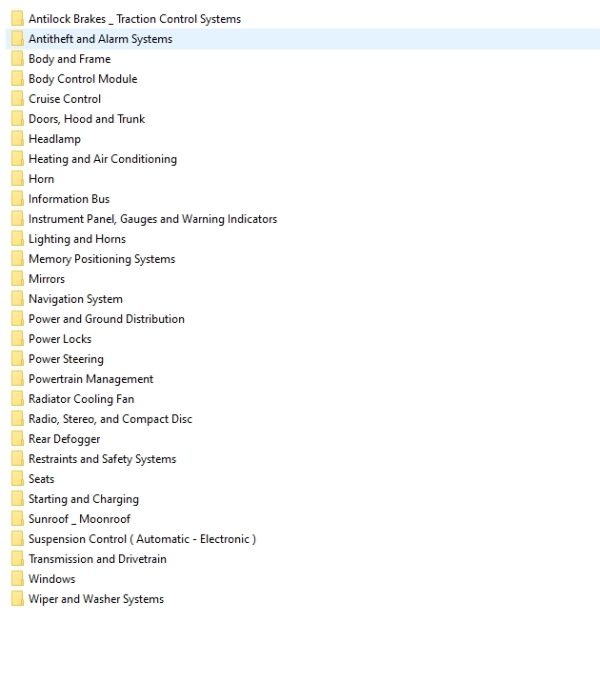Click the 'Transmission and Drivetrain' folder name
The image size is (600, 682).
[x=97, y=559]
